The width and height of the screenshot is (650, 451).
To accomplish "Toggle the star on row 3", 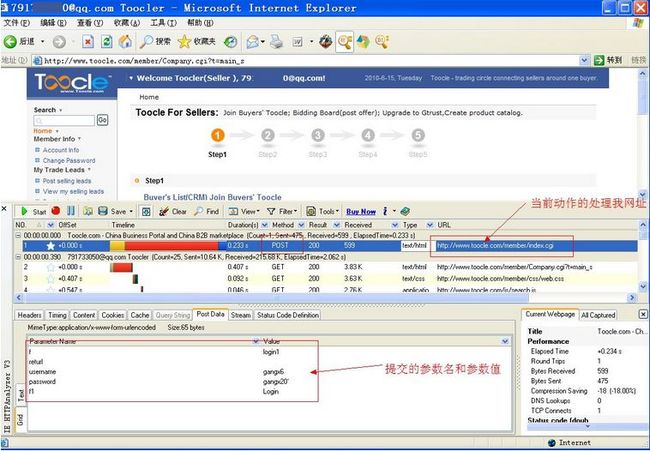I will tap(51, 279).
